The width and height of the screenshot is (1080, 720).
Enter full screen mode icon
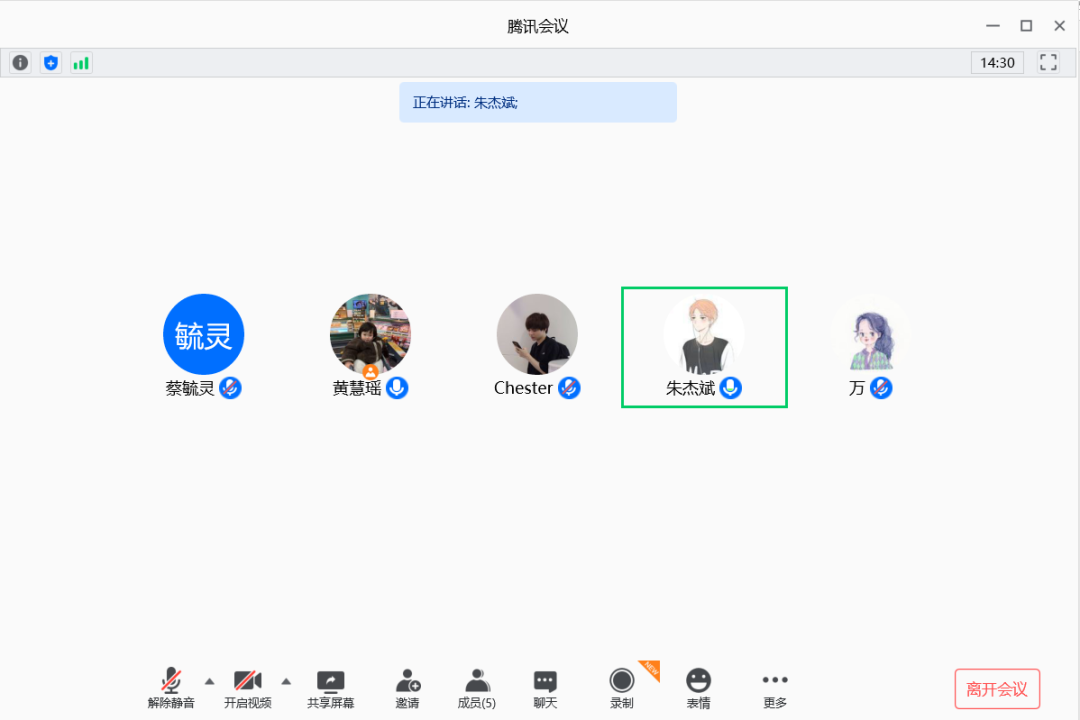(1048, 63)
